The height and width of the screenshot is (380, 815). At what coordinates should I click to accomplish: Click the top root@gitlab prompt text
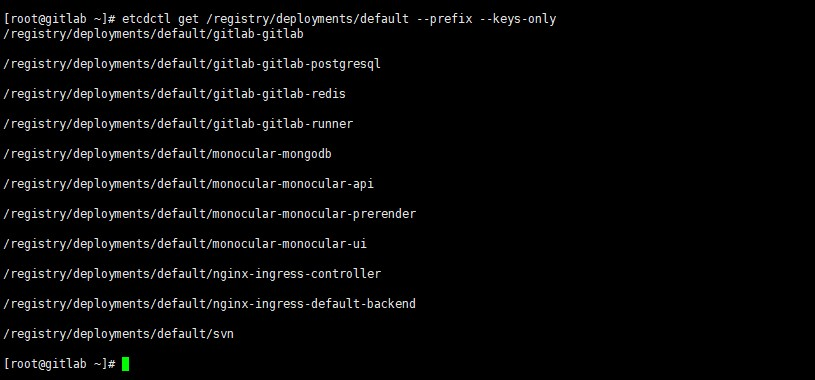click(59, 20)
